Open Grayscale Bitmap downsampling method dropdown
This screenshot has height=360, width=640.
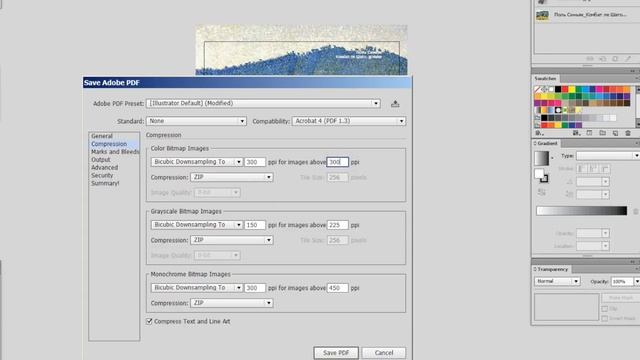[197, 225]
